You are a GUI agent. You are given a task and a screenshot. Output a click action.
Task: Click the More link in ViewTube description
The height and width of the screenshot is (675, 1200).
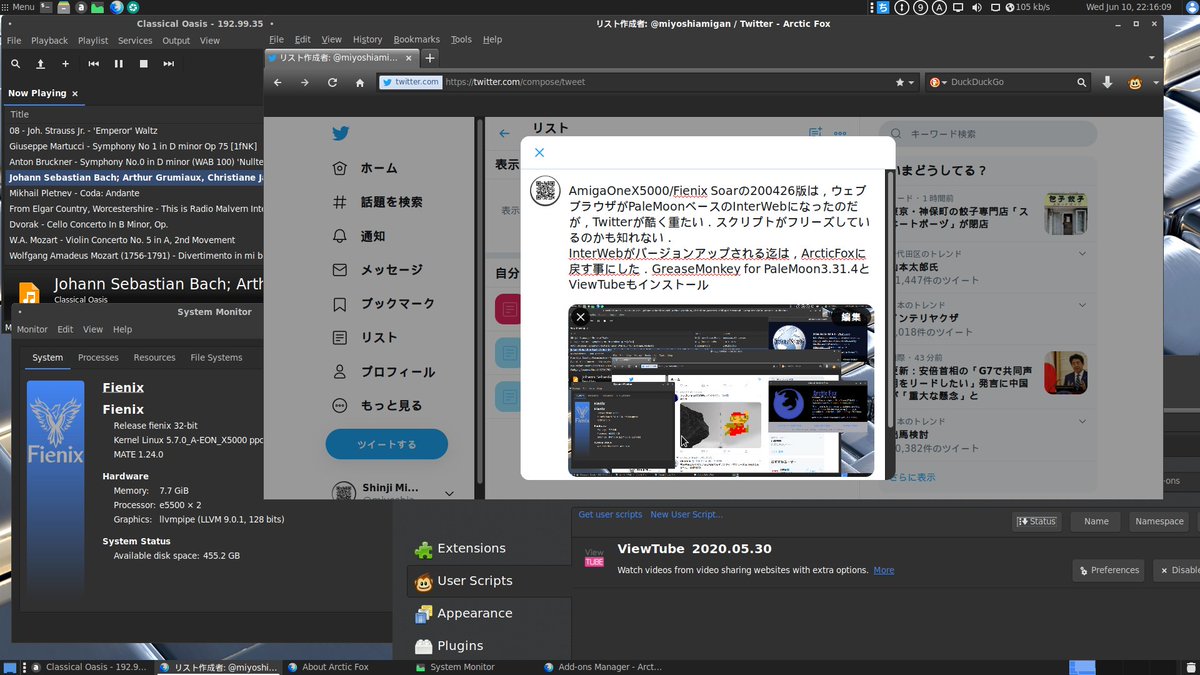coord(884,570)
